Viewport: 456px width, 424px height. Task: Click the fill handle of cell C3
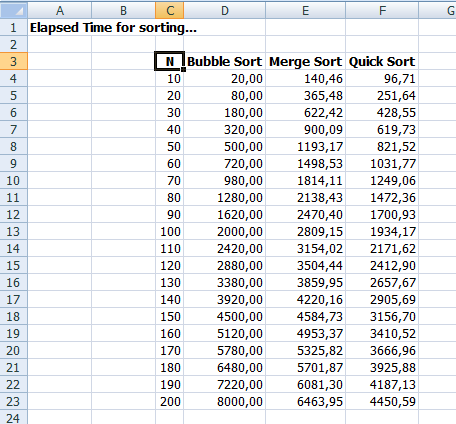(183, 69)
